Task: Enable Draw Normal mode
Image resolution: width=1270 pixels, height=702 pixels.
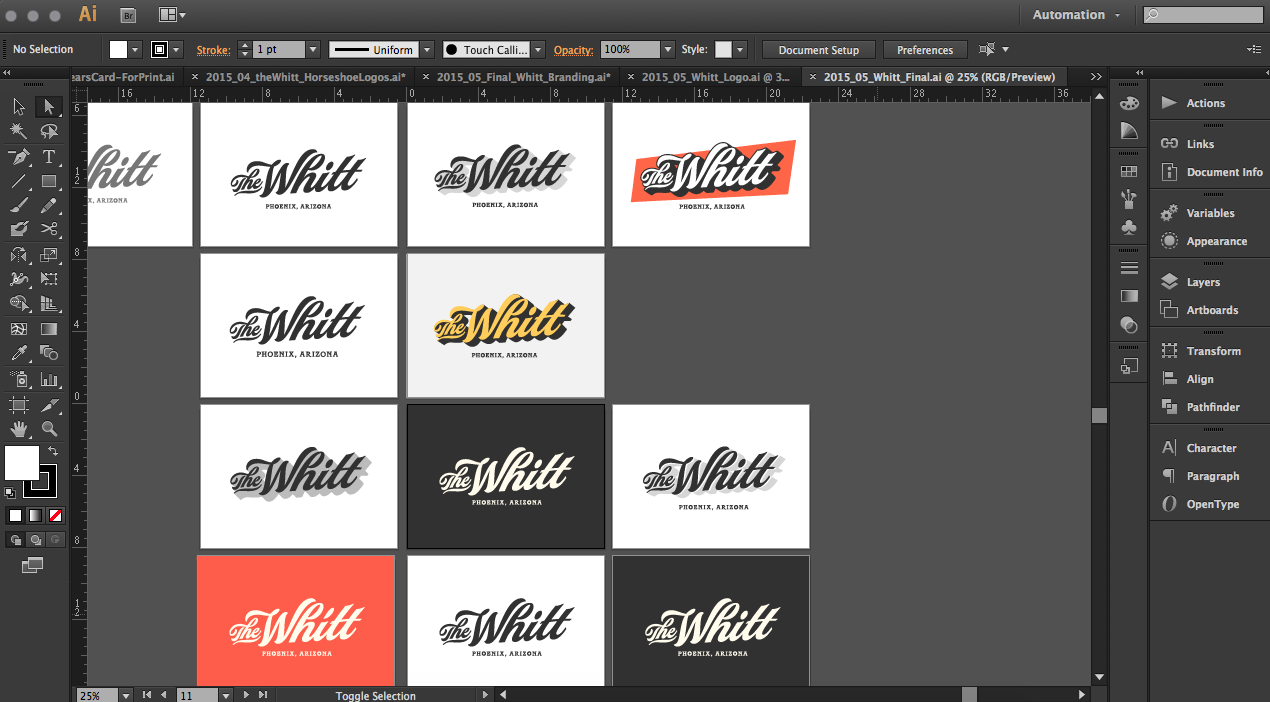Action: 15,539
